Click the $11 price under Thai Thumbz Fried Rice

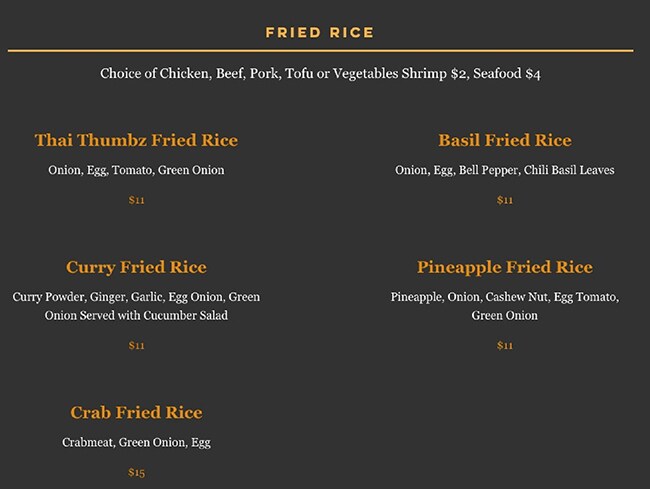[x=137, y=200]
